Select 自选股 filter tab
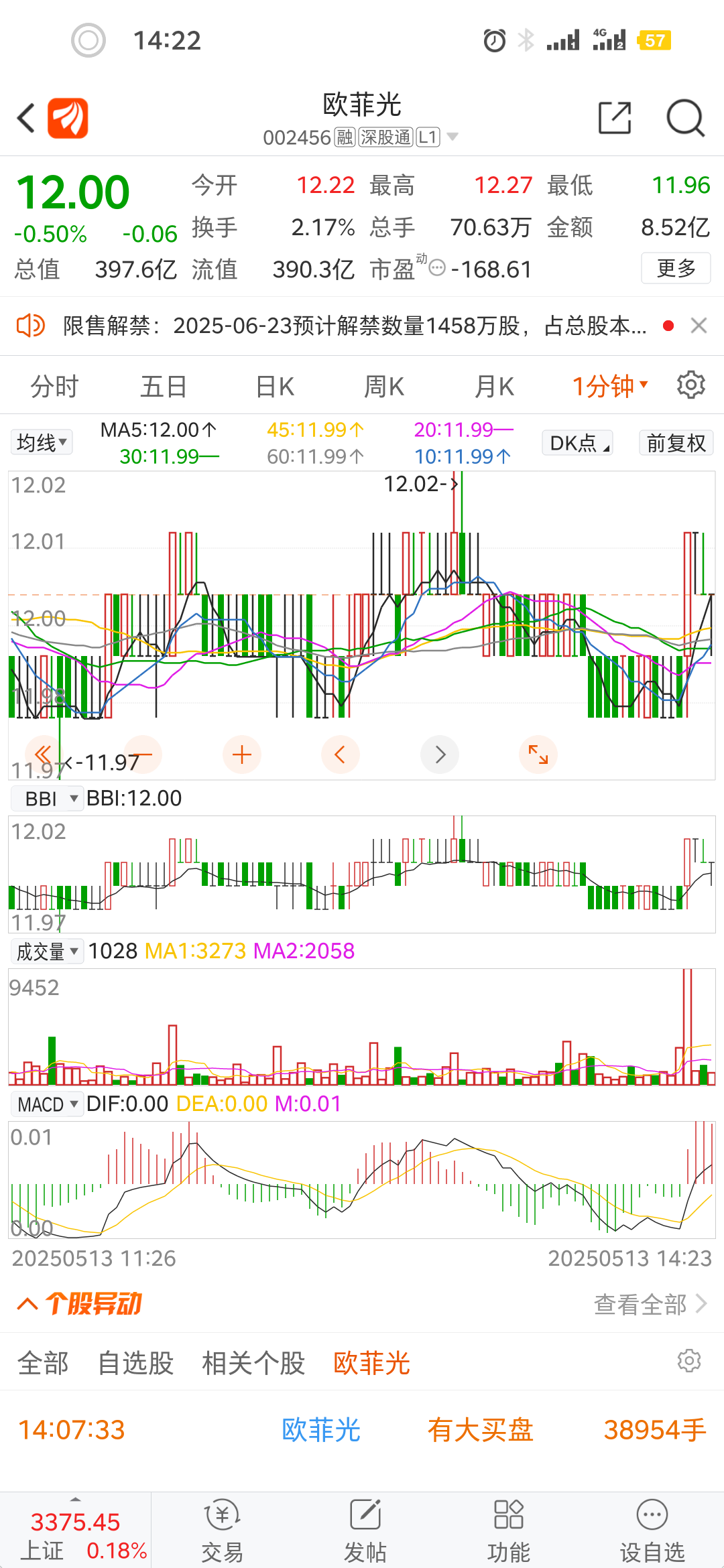 click(x=135, y=1363)
